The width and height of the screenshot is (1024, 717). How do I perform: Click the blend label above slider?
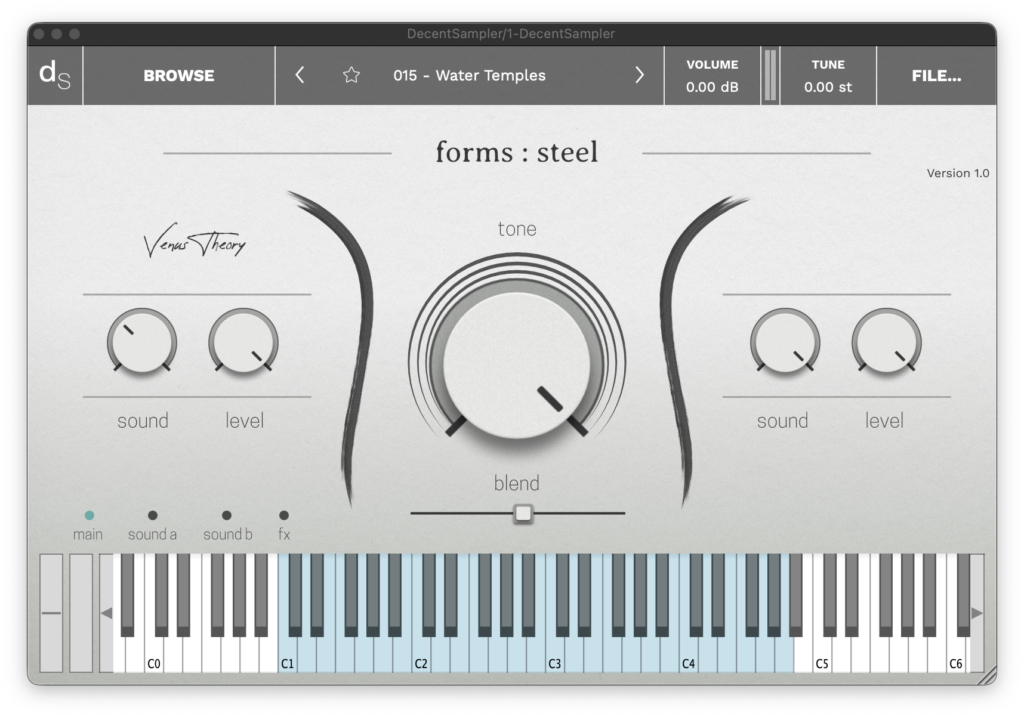(517, 483)
